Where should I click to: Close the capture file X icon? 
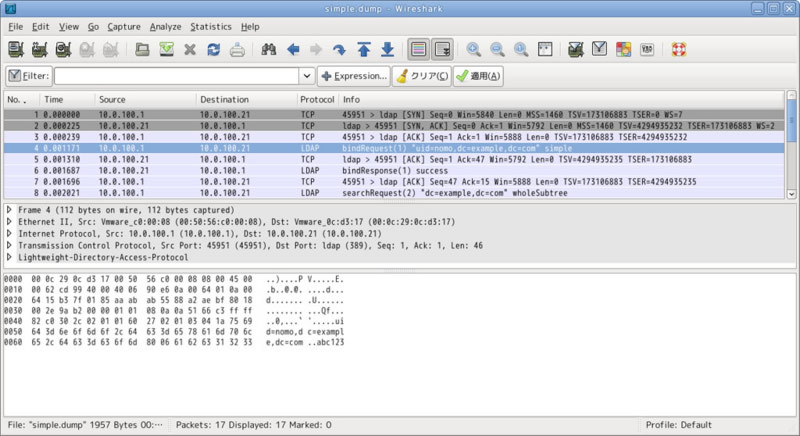tap(190, 49)
